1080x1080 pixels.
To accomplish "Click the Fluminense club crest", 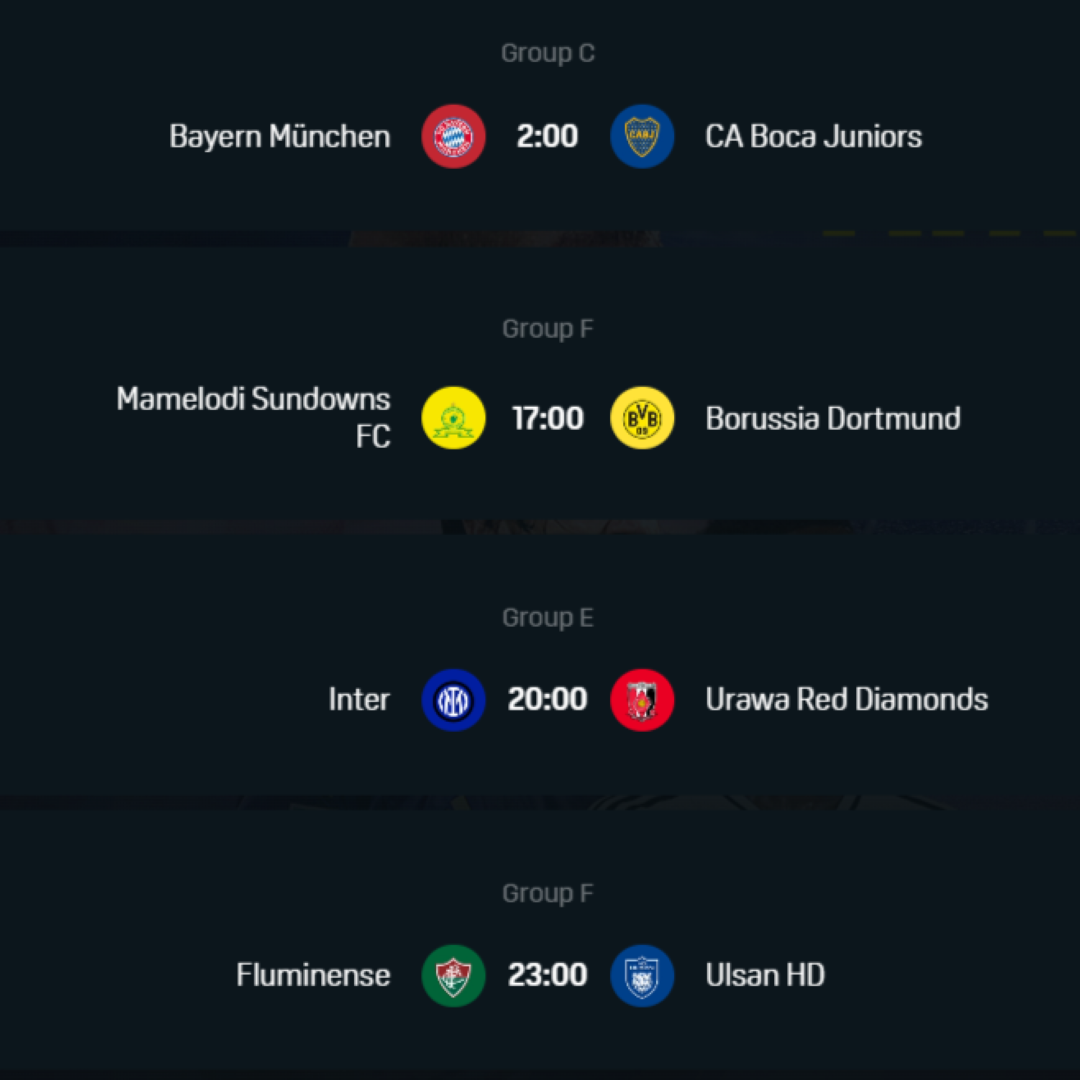I will [454, 975].
